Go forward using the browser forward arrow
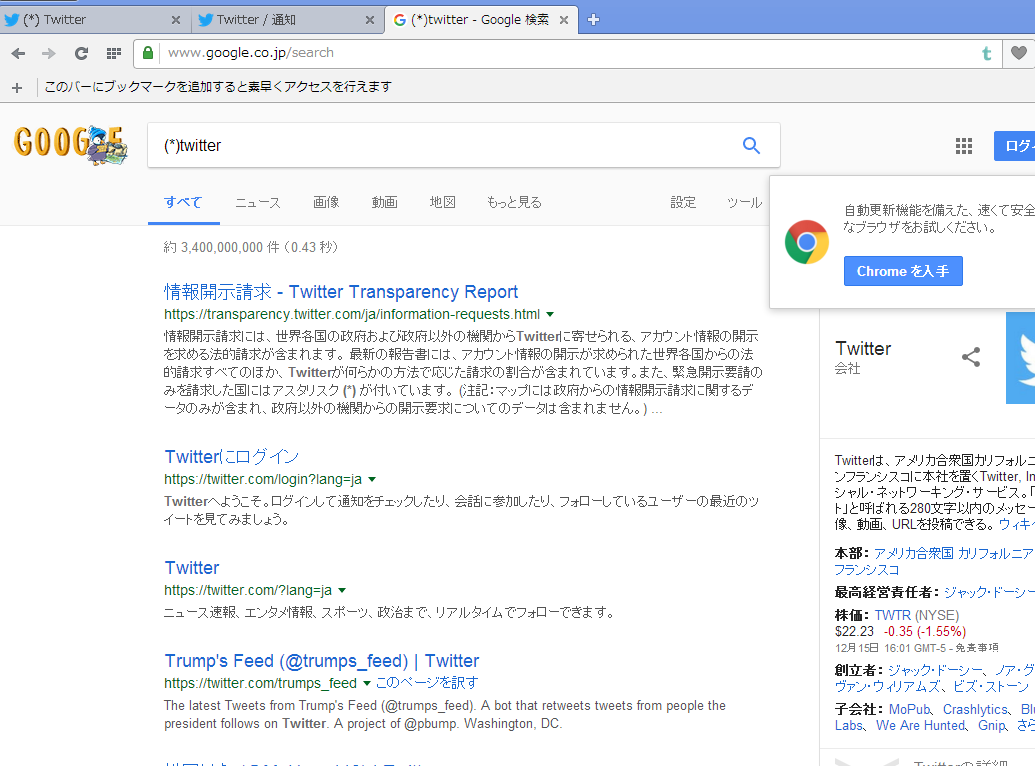 point(49,53)
